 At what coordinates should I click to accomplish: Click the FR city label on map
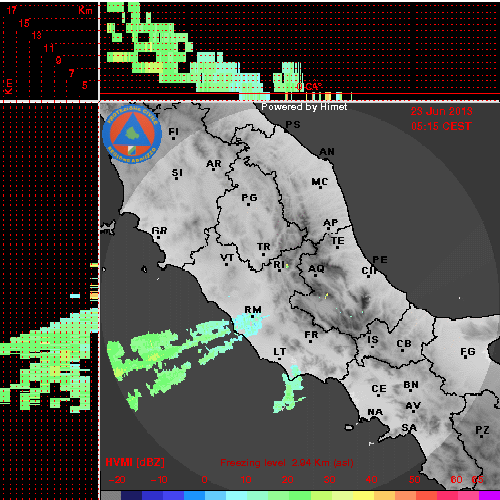click(311, 334)
